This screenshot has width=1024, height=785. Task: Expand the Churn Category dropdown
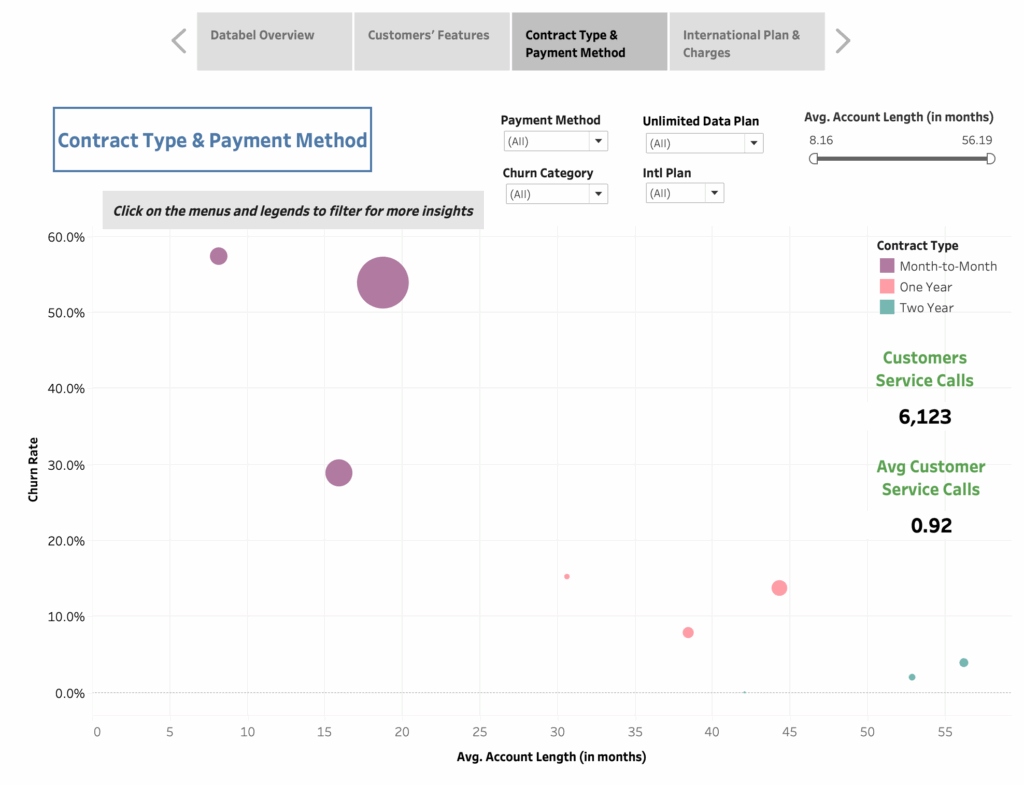point(597,194)
